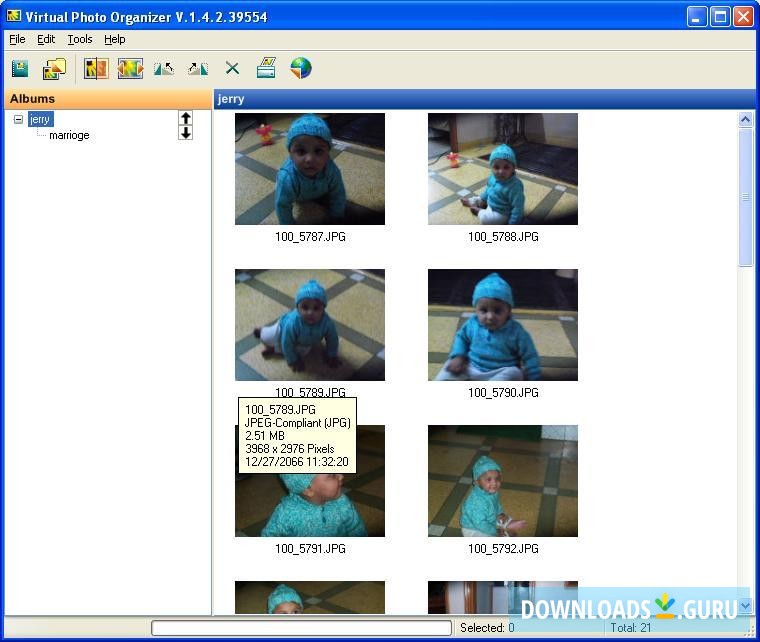Image resolution: width=760 pixels, height=642 pixels.
Task: Click the file name label 100_5787.JPG
Action: coord(310,237)
